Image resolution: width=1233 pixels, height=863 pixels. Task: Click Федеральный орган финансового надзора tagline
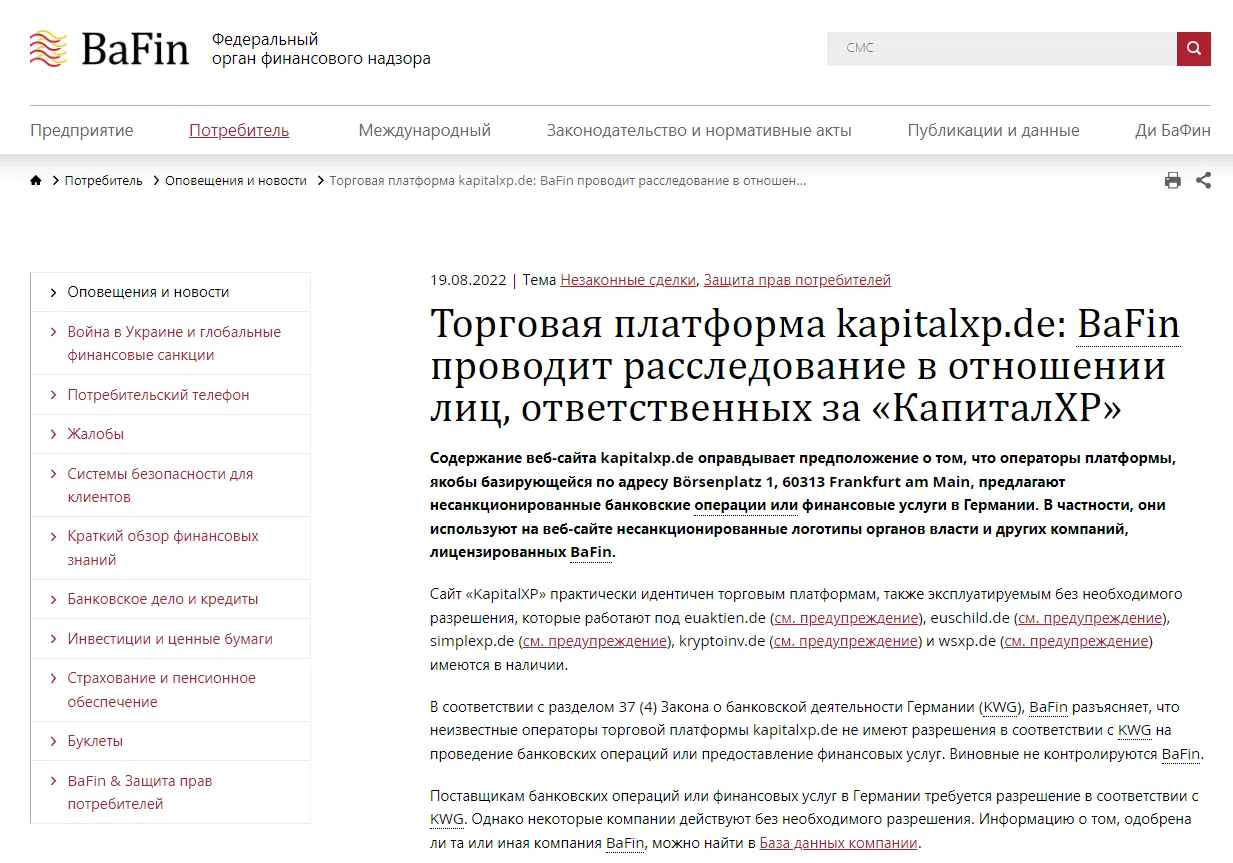321,49
